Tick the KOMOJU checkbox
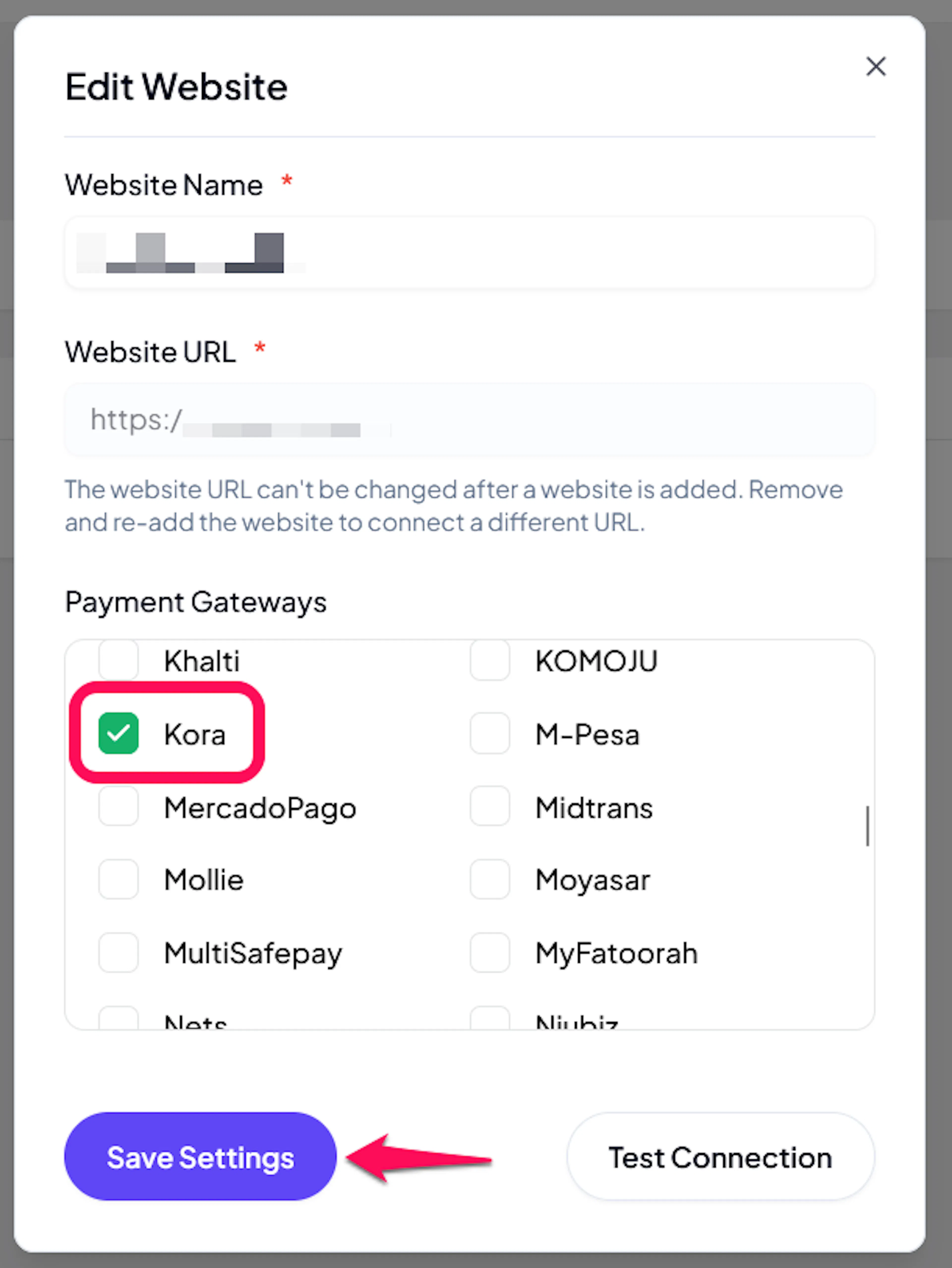 pos(490,660)
